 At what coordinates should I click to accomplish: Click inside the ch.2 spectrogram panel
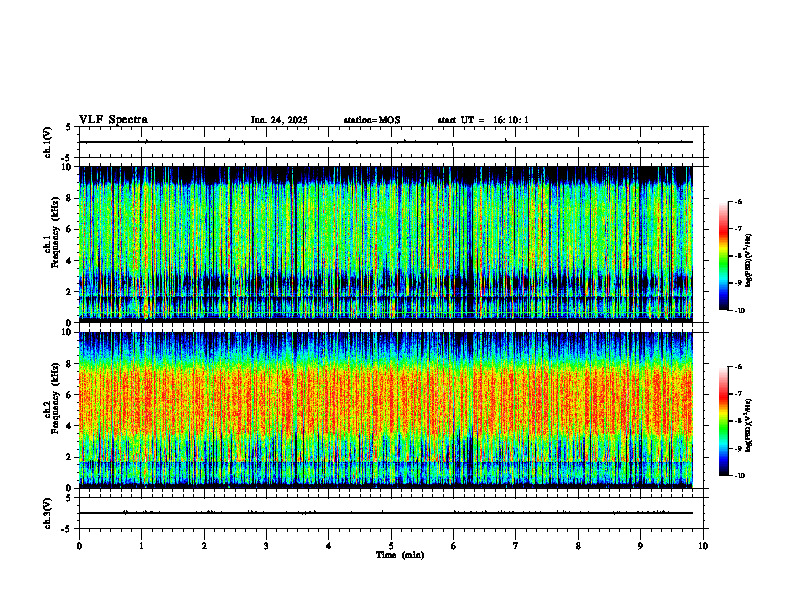385,410
